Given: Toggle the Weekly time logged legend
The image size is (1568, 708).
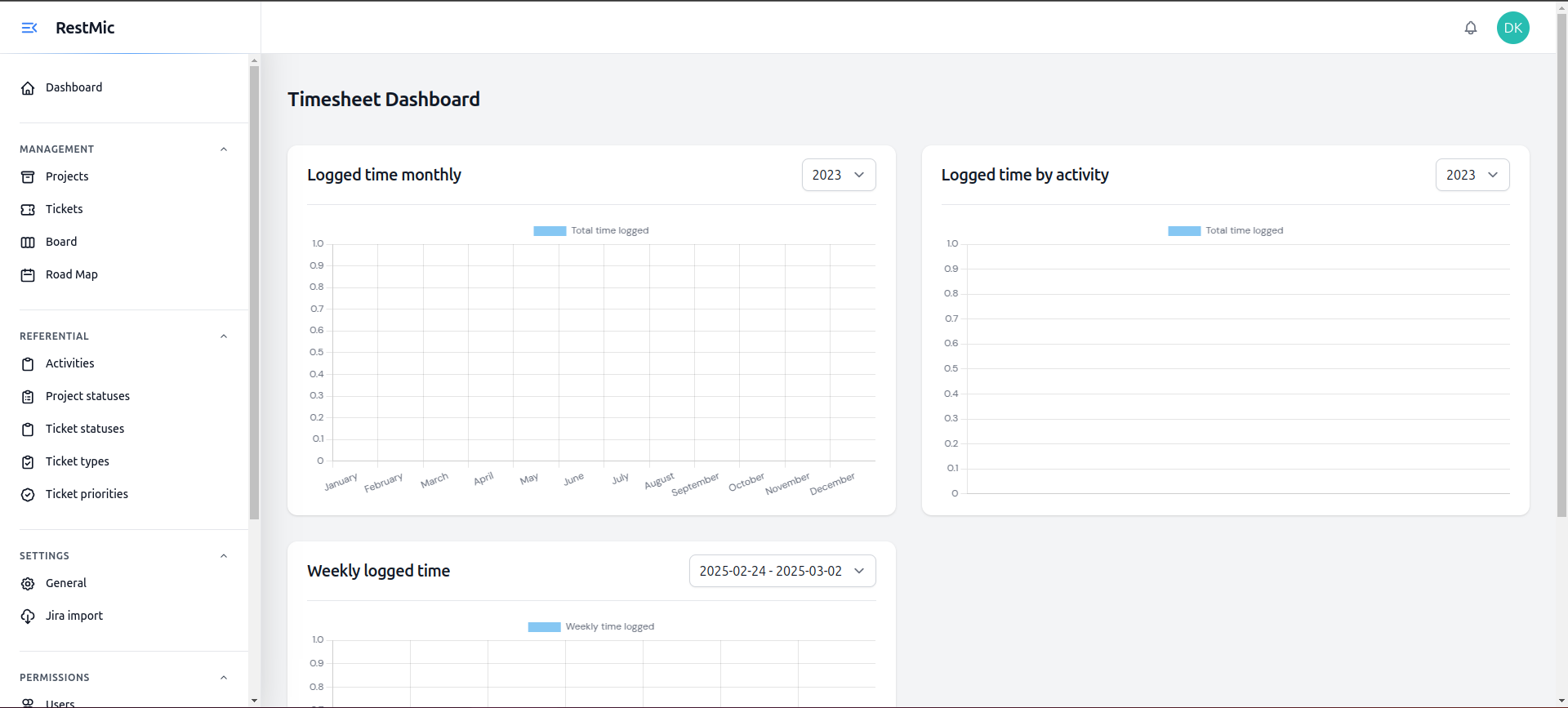Looking at the screenshot, I should [x=591, y=627].
